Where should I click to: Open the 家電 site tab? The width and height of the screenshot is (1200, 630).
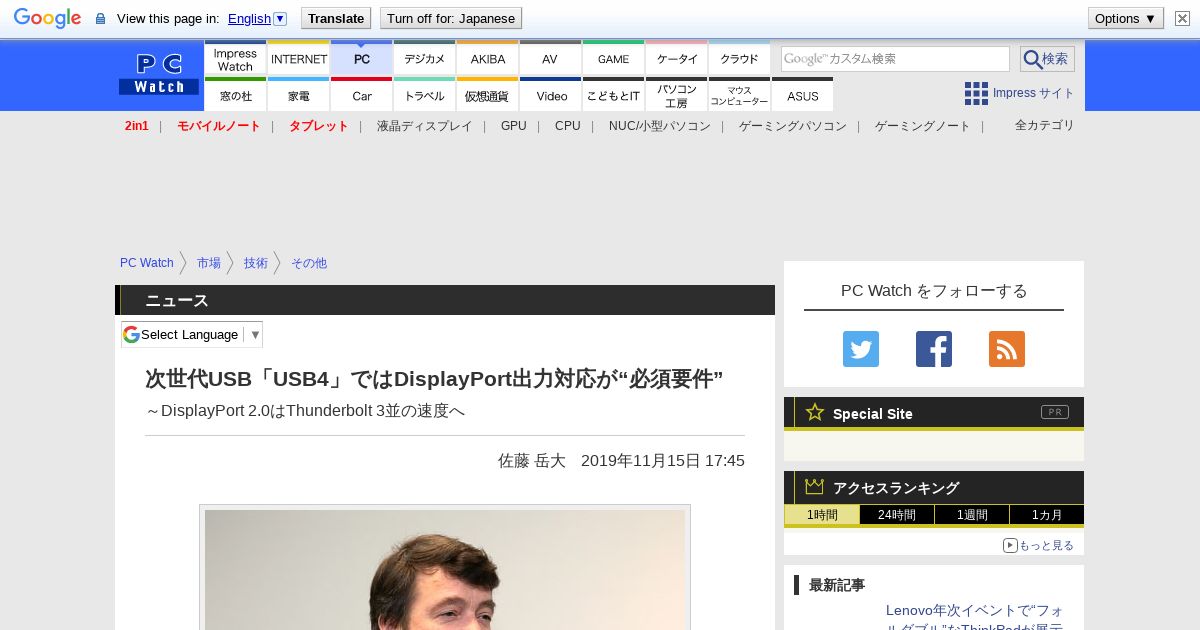tap(299, 95)
